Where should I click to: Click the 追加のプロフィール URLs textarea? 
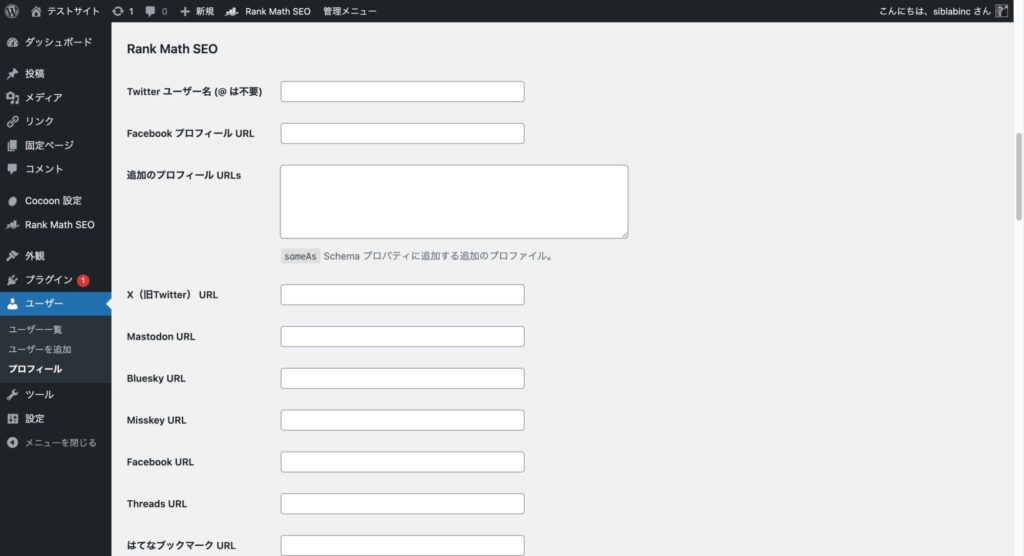(454, 201)
